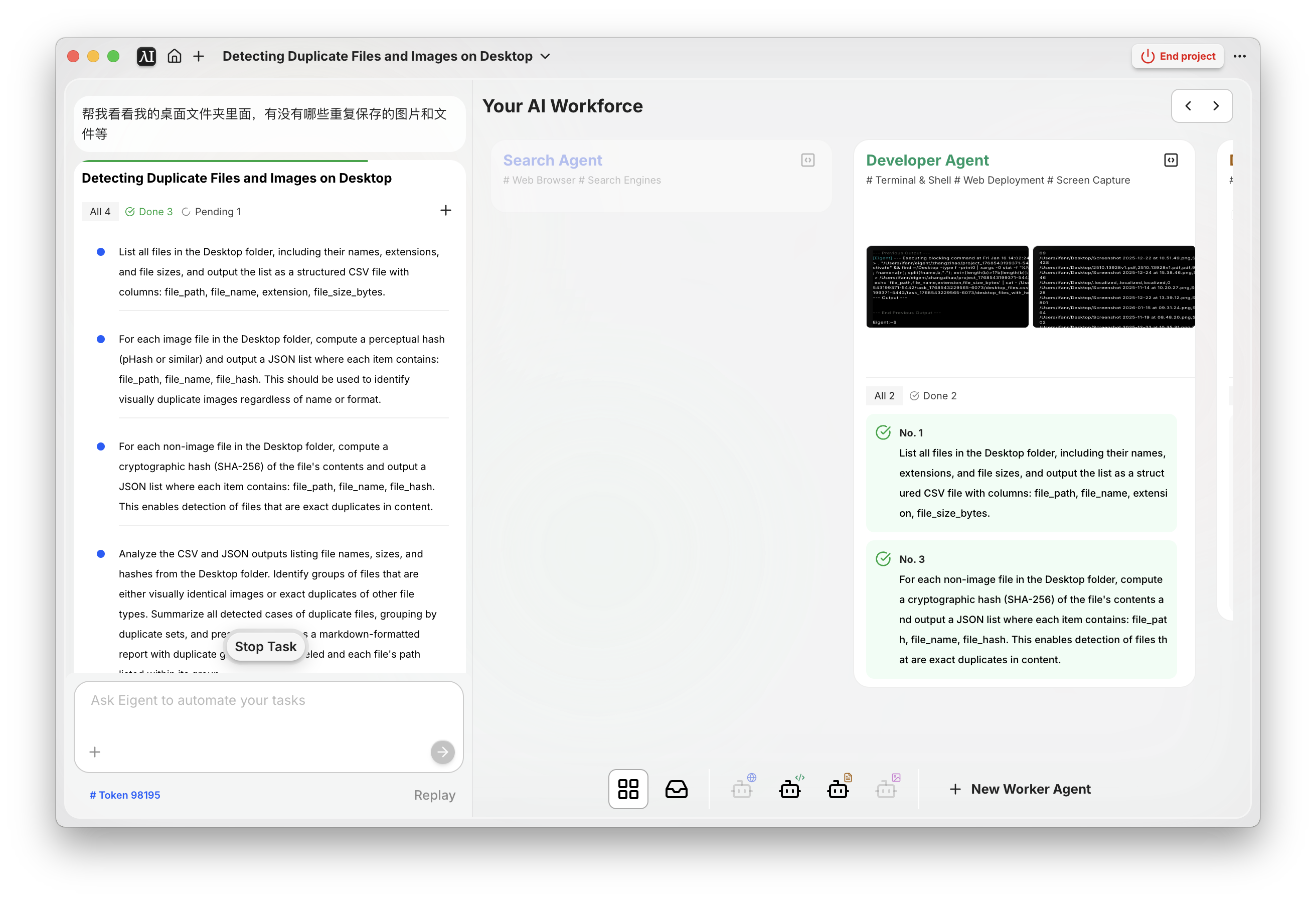Open the inbox tray icon

click(x=676, y=789)
